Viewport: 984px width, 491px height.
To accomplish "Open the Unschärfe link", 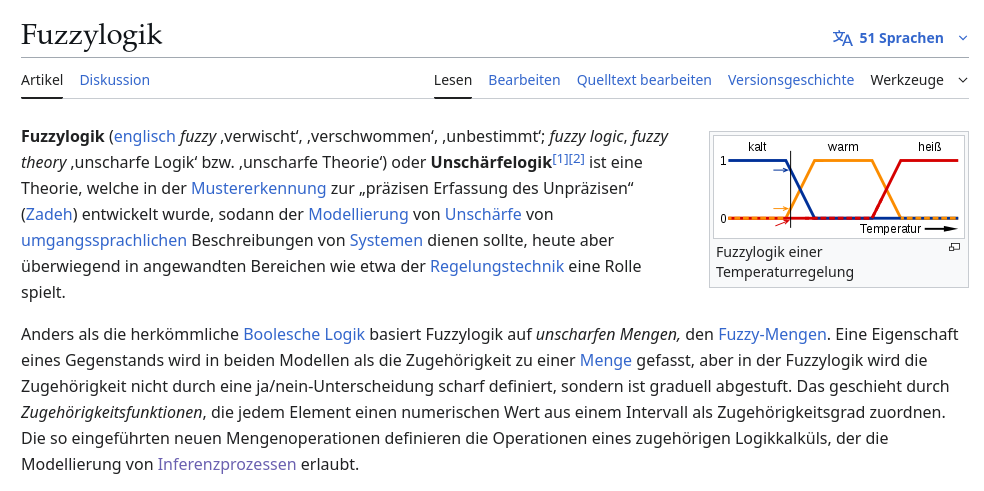I will [483, 214].
